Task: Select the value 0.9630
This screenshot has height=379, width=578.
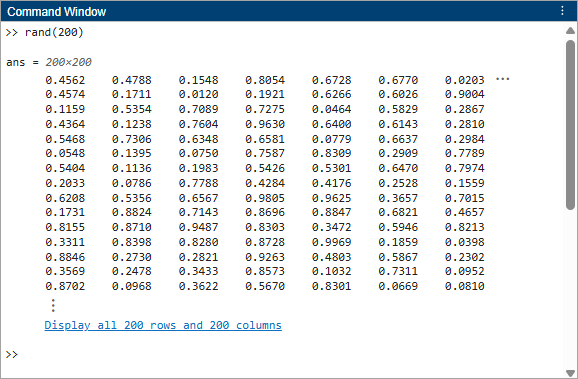Action: coord(265,124)
